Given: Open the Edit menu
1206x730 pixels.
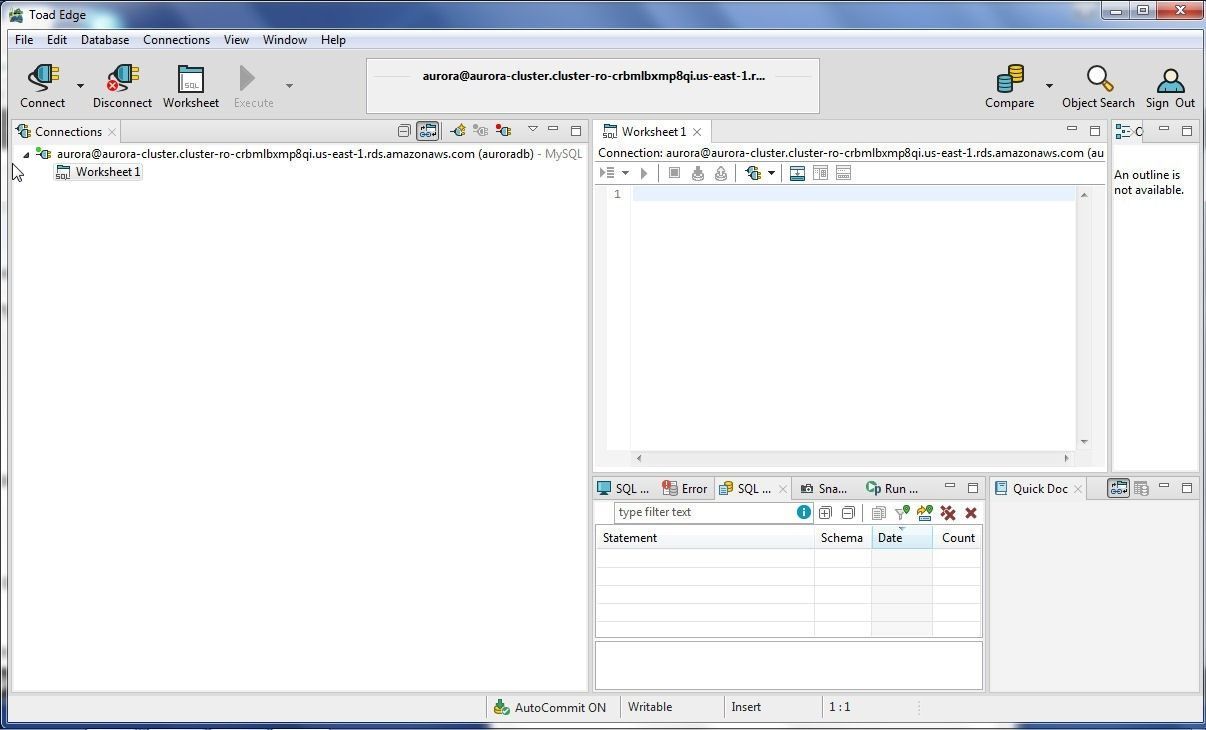Looking at the screenshot, I should pos(57,40).
